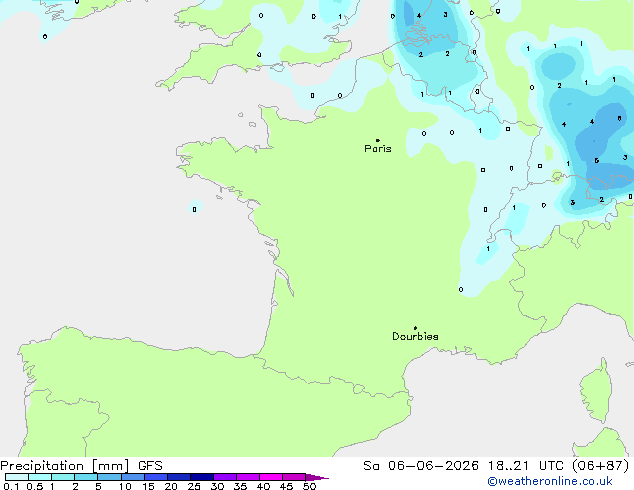Pick the 0.1–0.5 mm legend swatch
The image size is (634, 490).
pyautogui.click(x=17, y=477)
